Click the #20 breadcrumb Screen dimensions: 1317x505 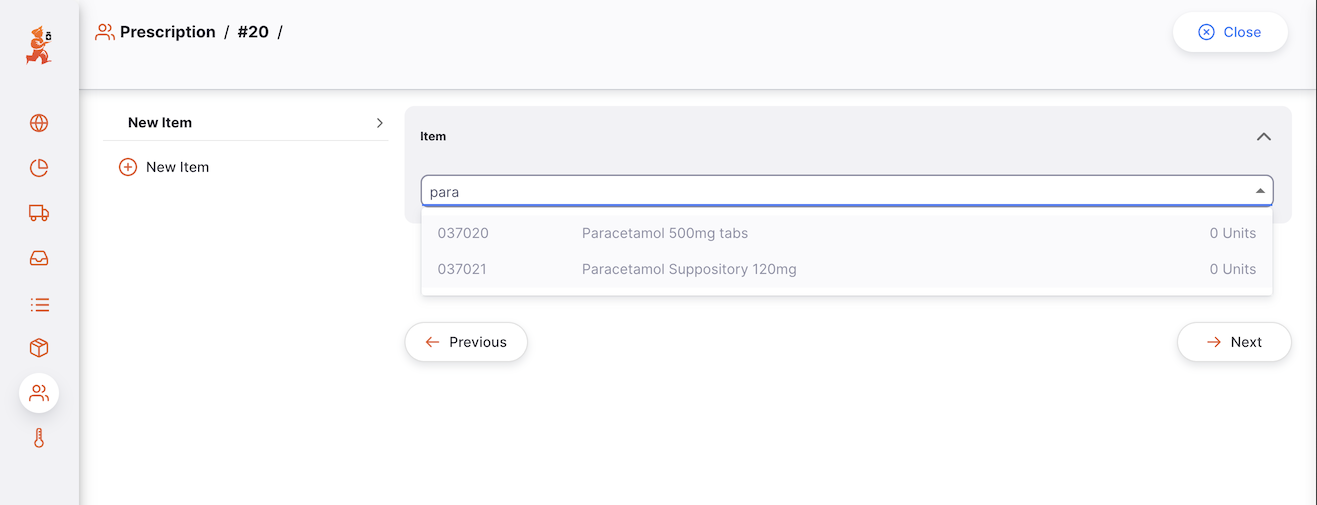[253, 32]
